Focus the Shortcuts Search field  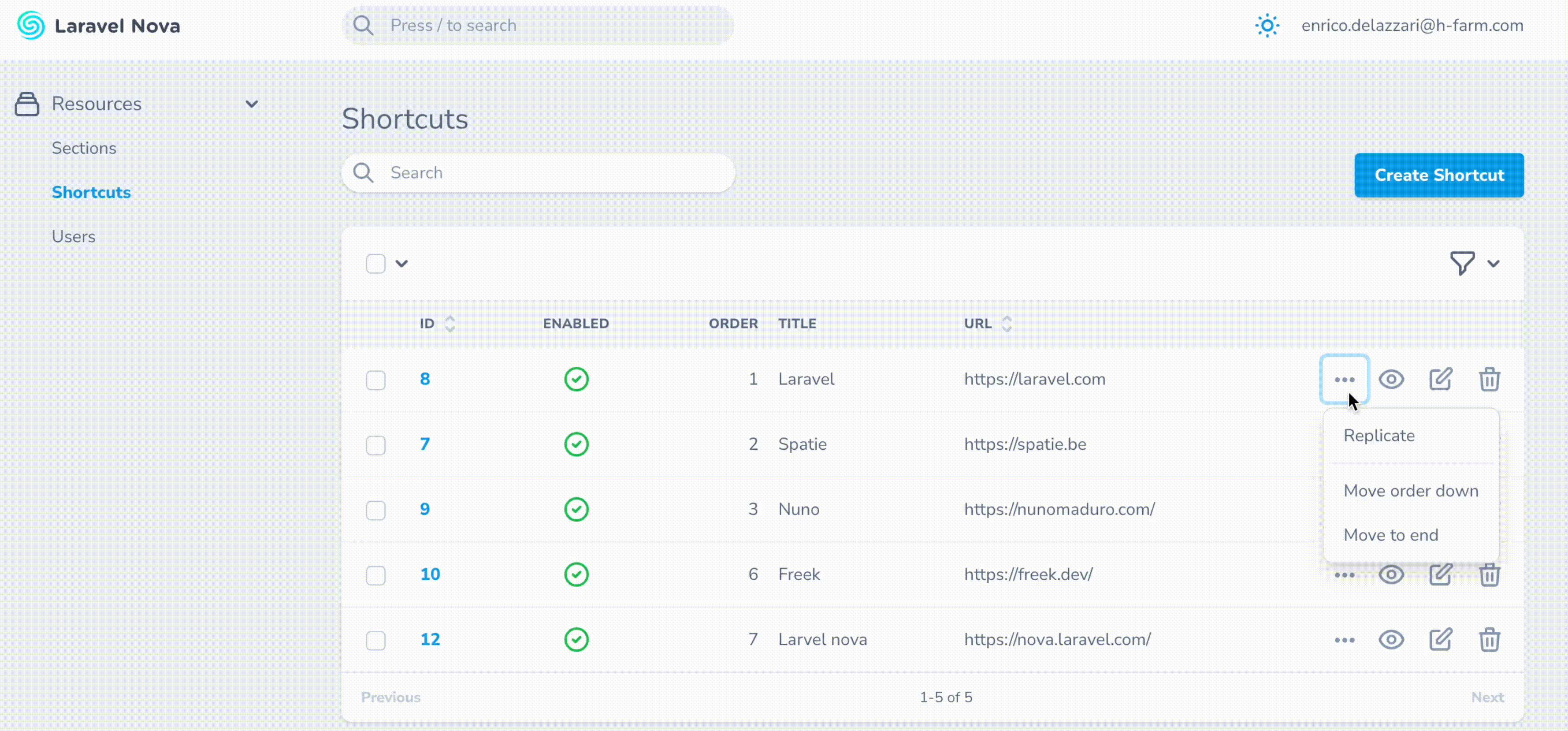pos(538,173)
